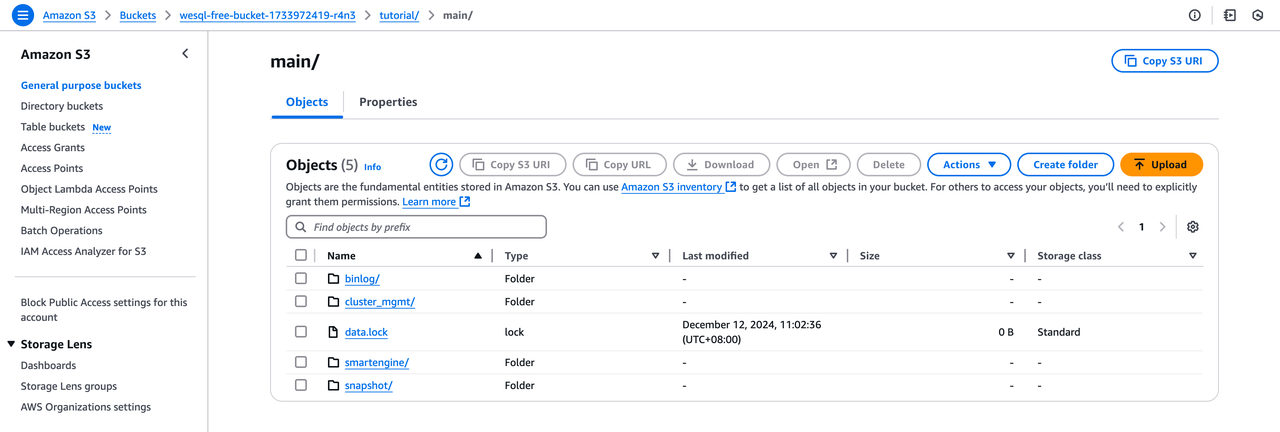
Task: Click the refresh objects icon
Action: [x=441, y=165]
